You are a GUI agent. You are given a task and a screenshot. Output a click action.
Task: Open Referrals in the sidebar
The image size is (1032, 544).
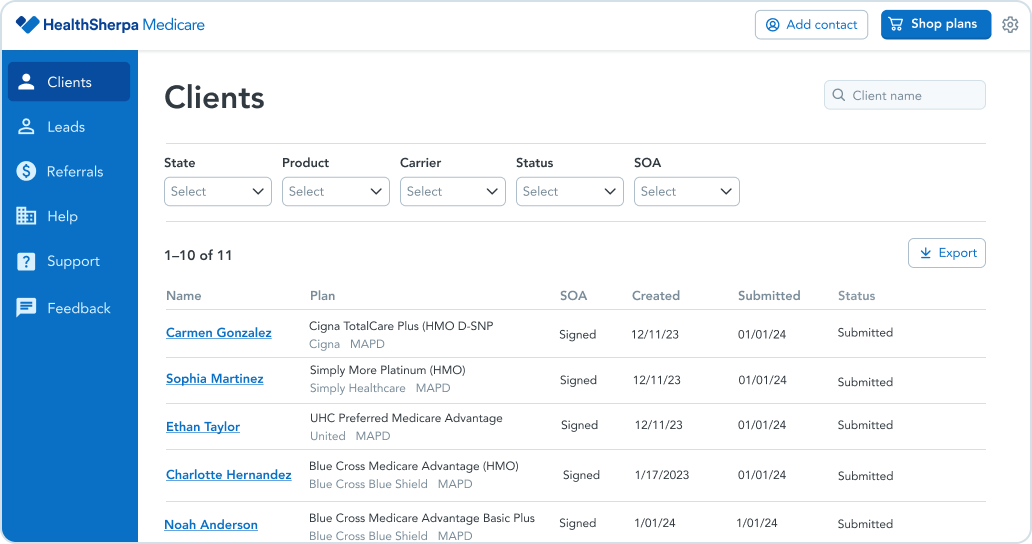pyautogui.click(x=75, y=171)
